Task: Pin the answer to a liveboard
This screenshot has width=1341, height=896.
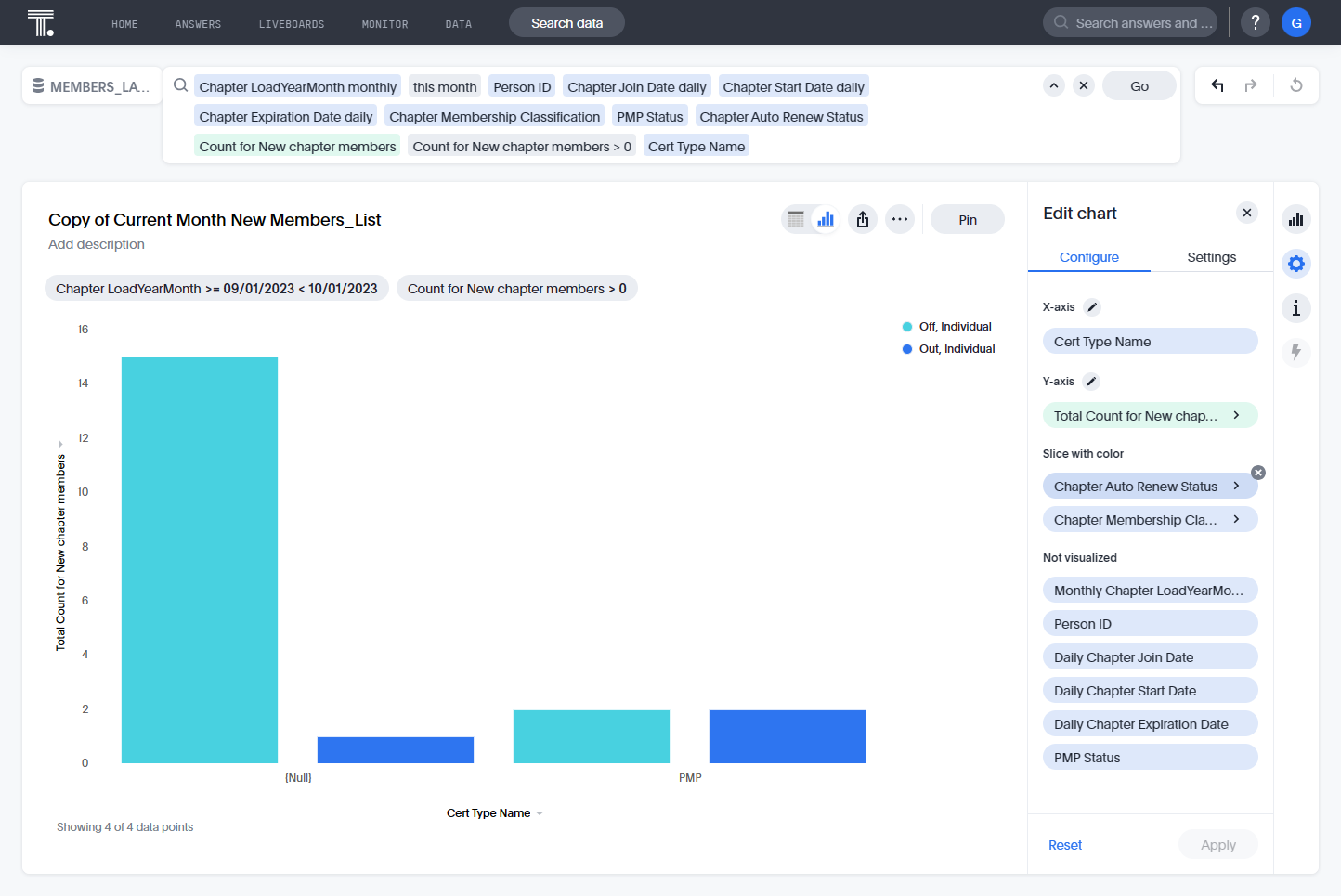Action: coord(968,219)
